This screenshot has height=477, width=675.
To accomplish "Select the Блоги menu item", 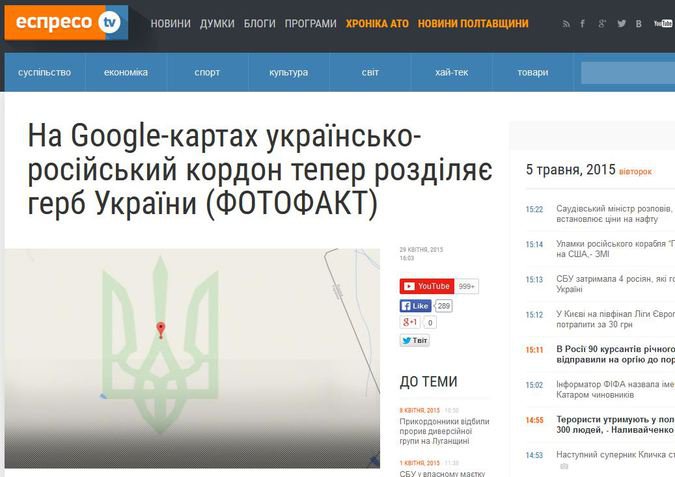I will pos(260,23).
